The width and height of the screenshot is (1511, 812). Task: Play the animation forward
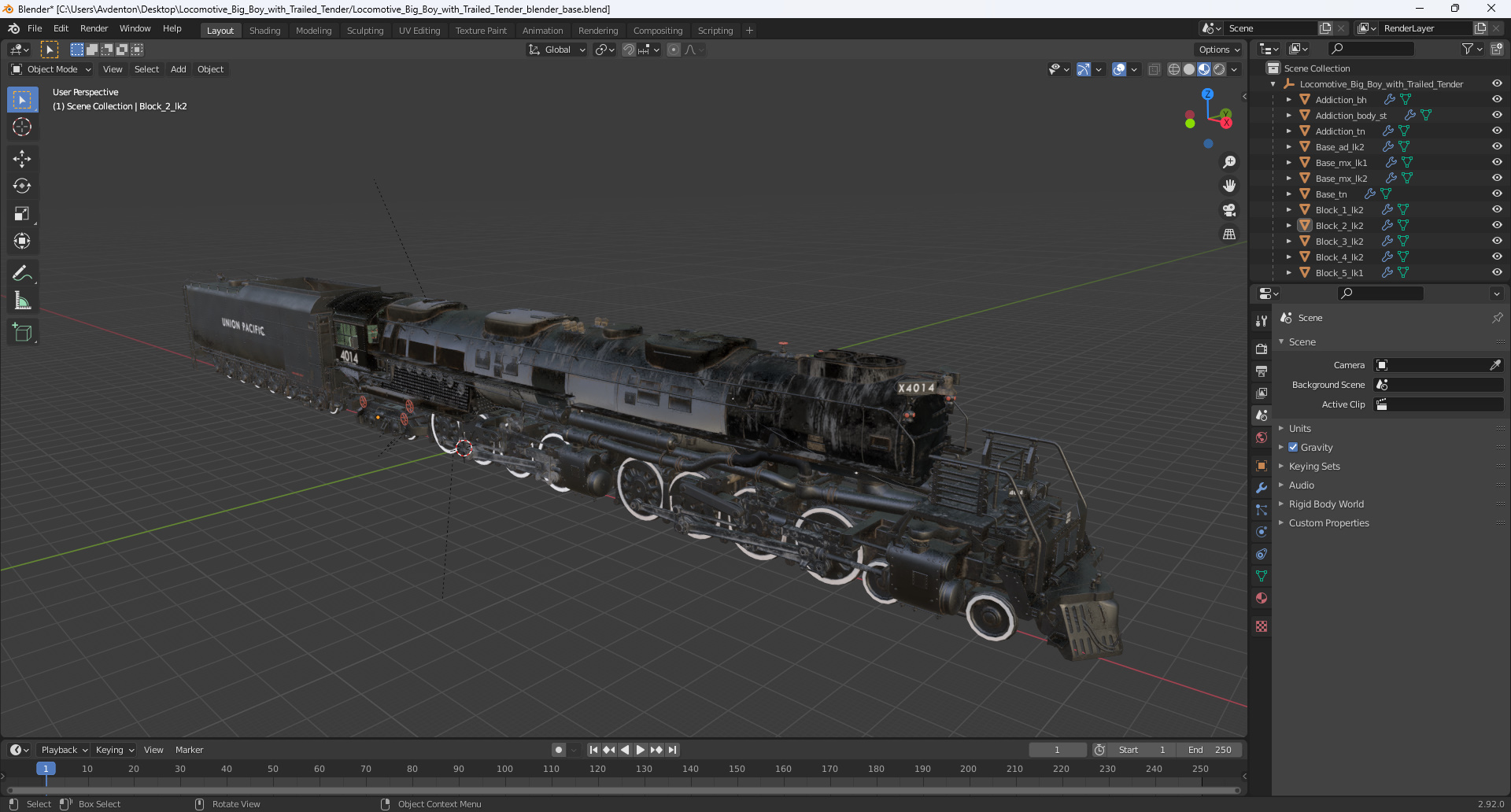[x=641, y=750]
